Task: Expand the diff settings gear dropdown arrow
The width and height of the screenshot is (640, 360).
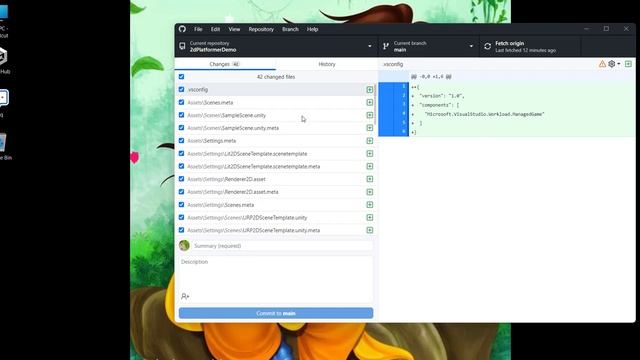Action: pos(619,64)
